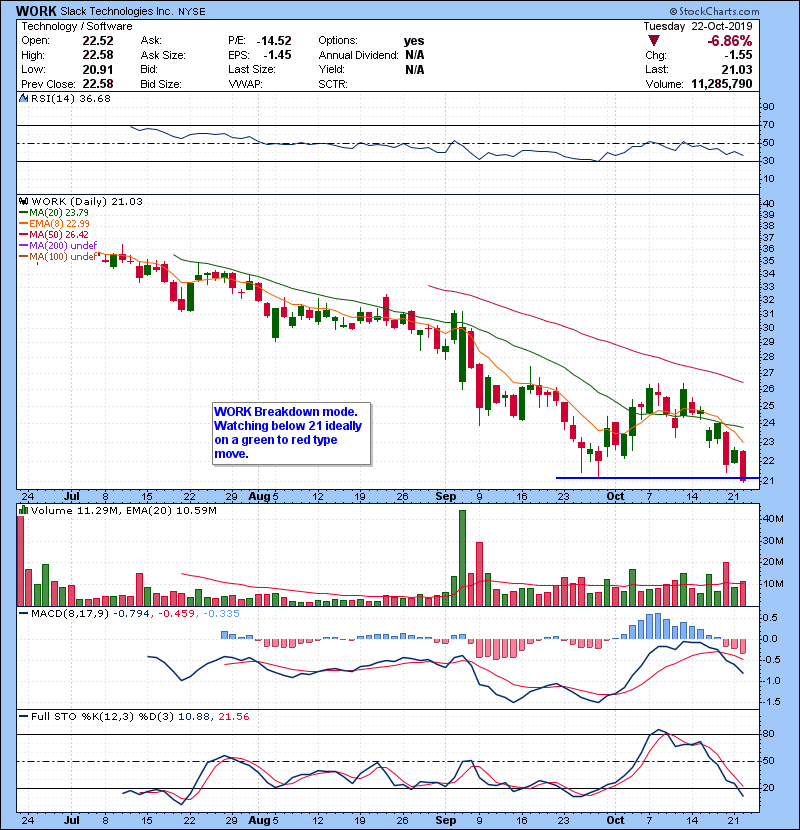Click the Yield N/A value
The image size is (800, 830).
click(x=415, y=69)
